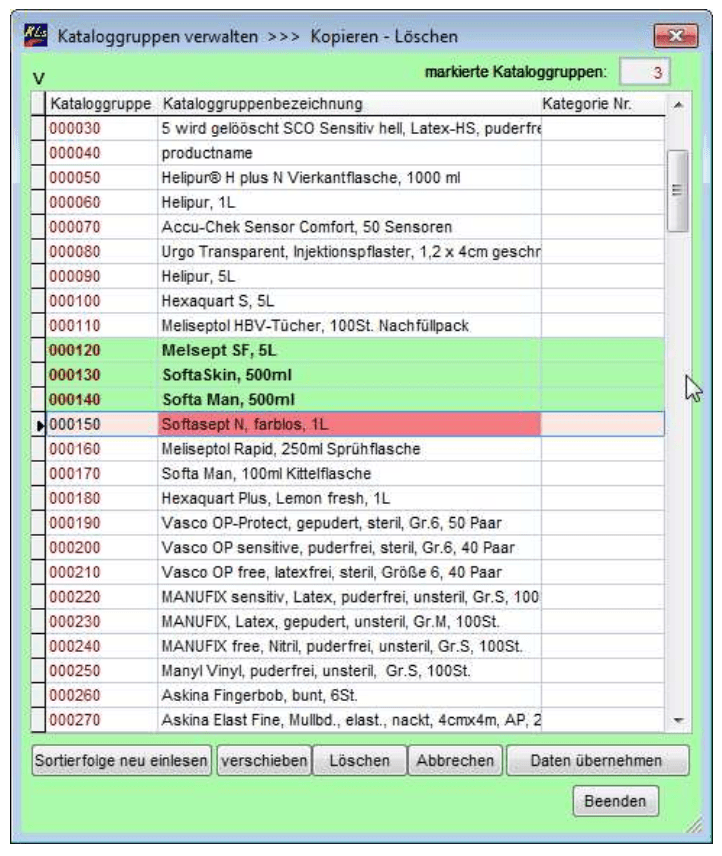Click 'Hexaquart Plus, Lemon fresh, 1L'
The image size is (722, 856).
point(349,498)
